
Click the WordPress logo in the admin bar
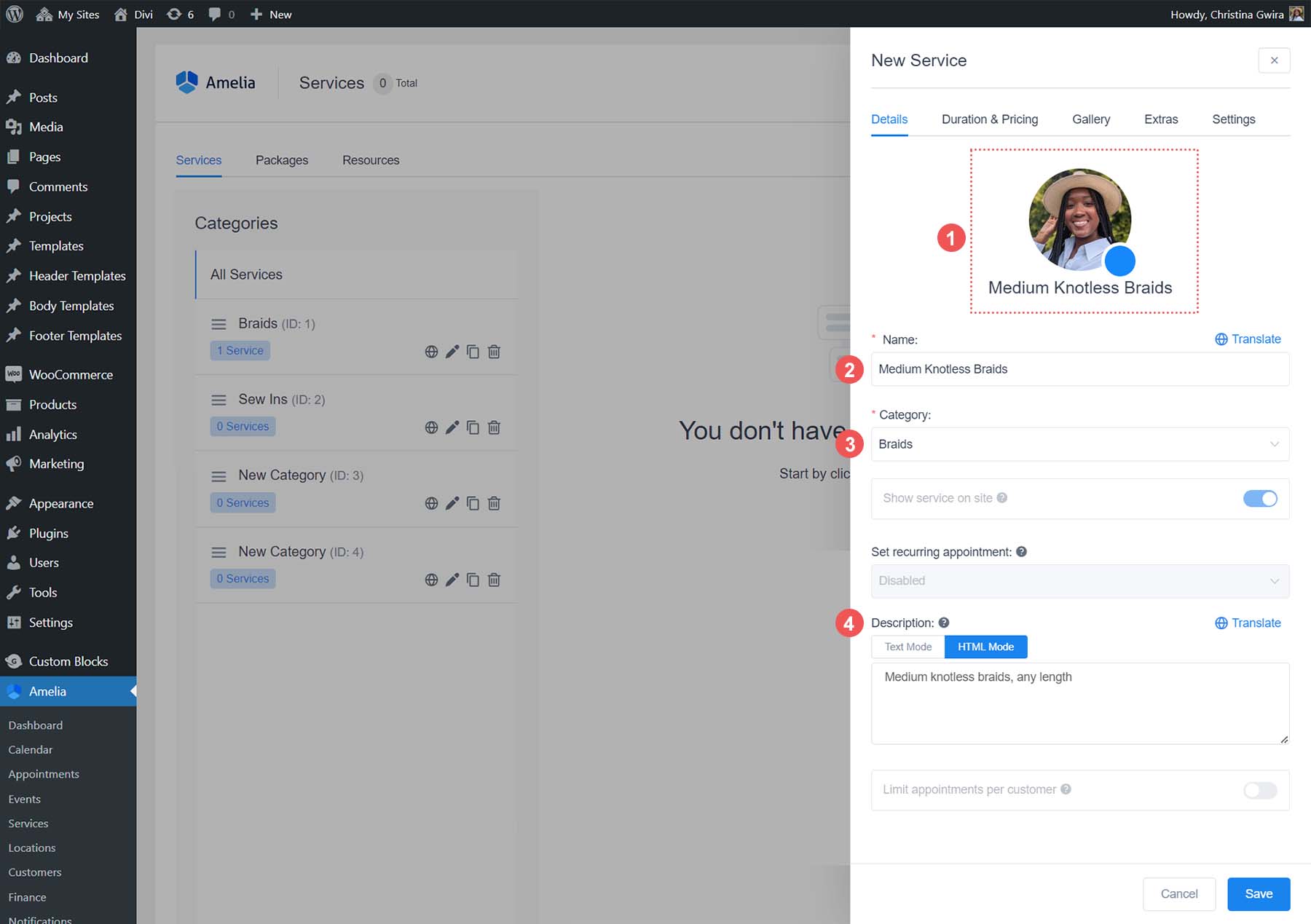[15, 14]
